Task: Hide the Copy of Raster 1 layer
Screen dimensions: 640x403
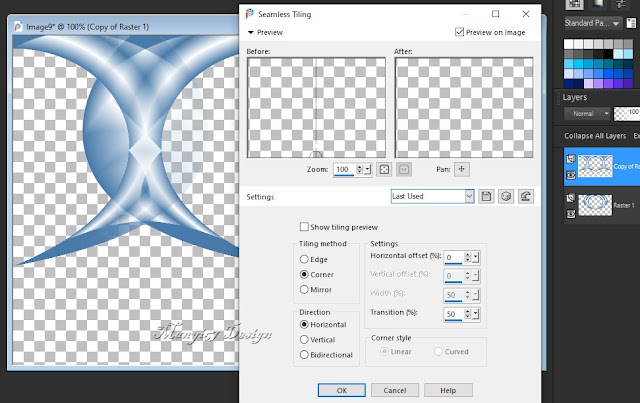Action: pos(571,175)
